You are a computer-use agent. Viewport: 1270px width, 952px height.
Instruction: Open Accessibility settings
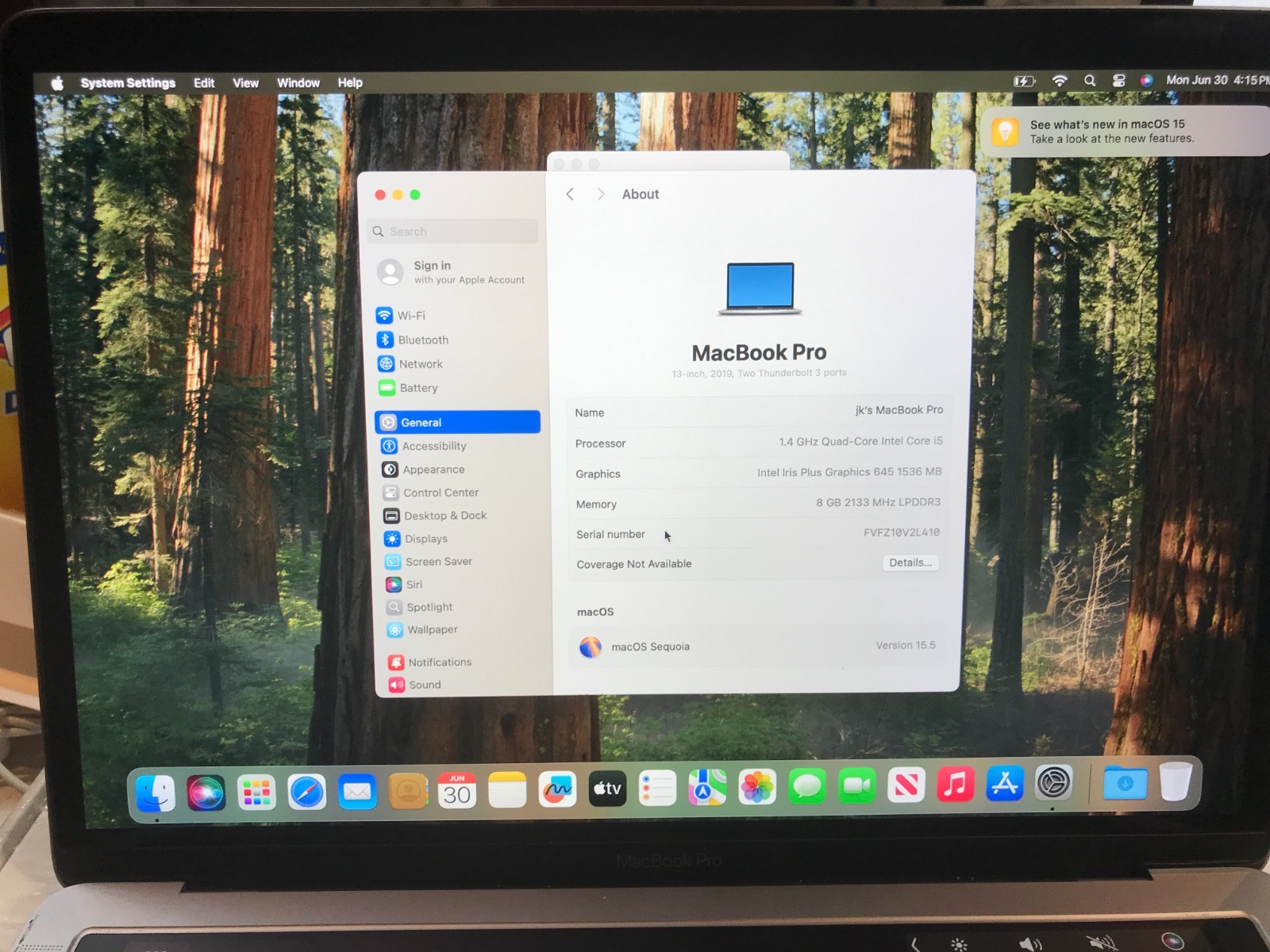tap(424, 446)
